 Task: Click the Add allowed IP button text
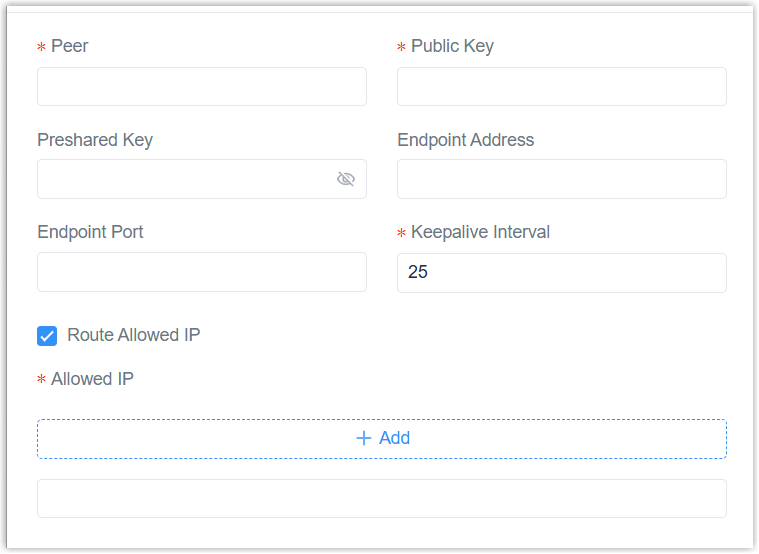395,438
